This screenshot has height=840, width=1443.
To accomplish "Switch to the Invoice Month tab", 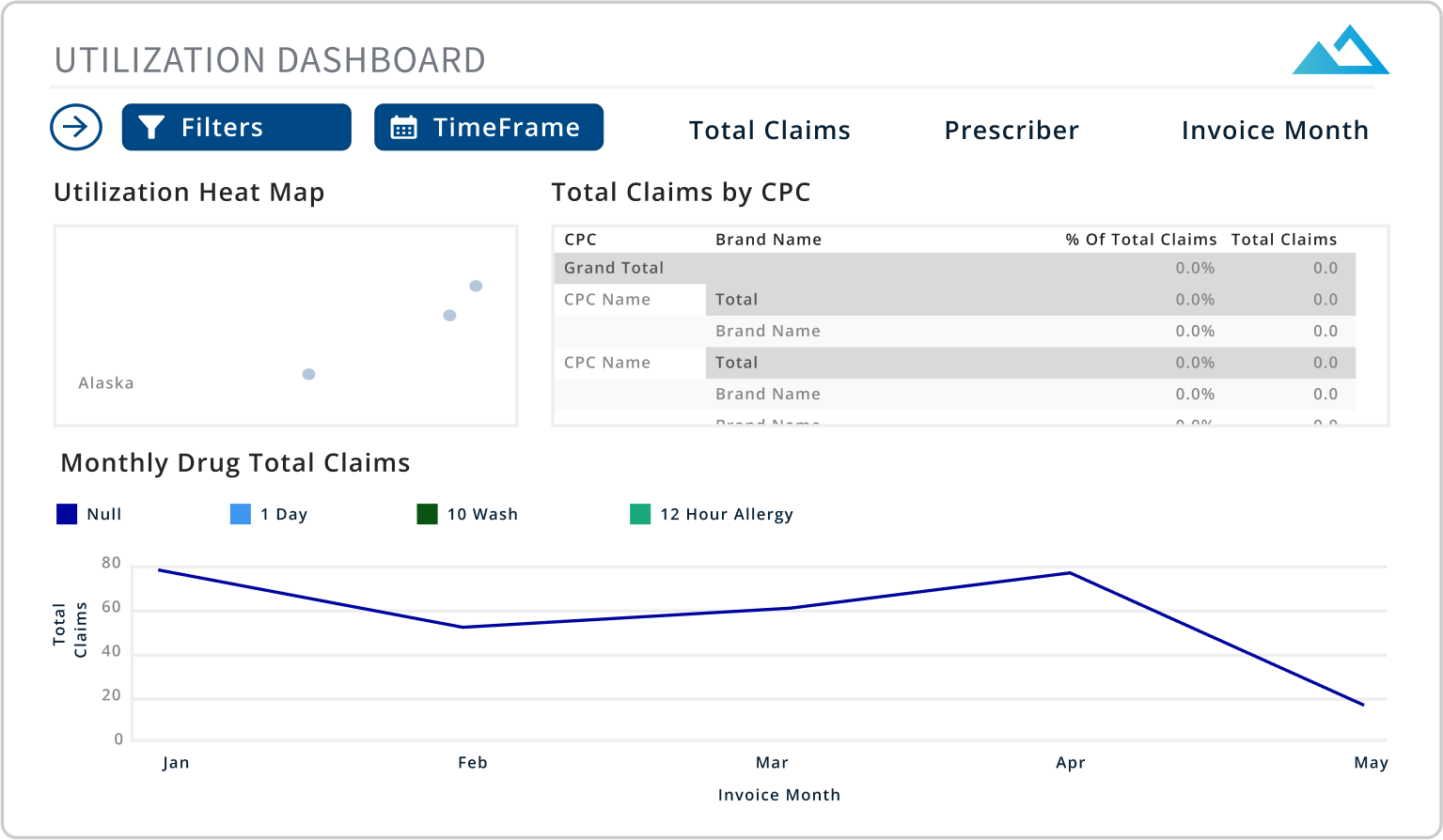I will pos(1275,130).
